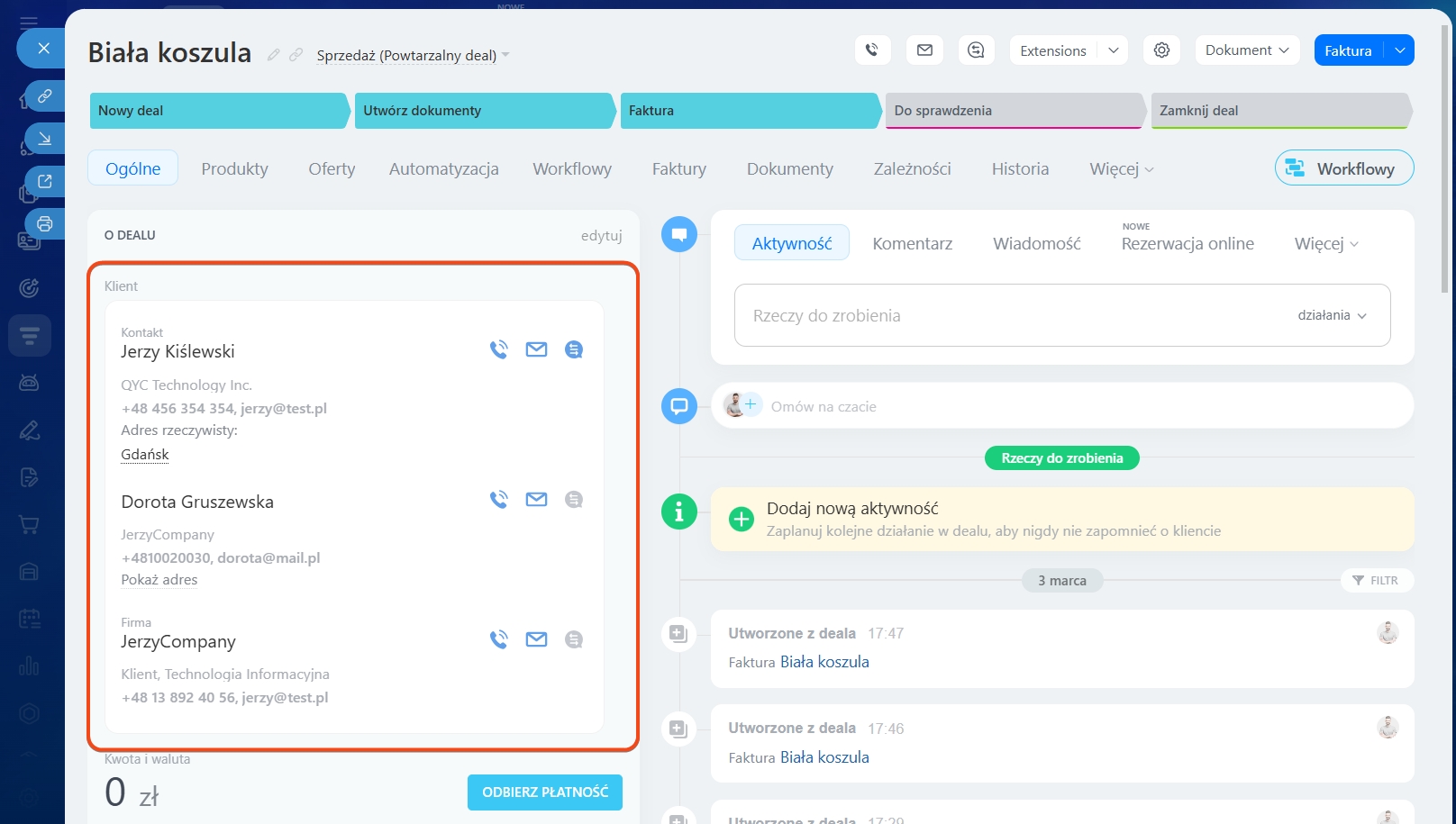Close the deal panel with X button
The height and width of the screenshot is (824, 1456).
click(43, 49)
